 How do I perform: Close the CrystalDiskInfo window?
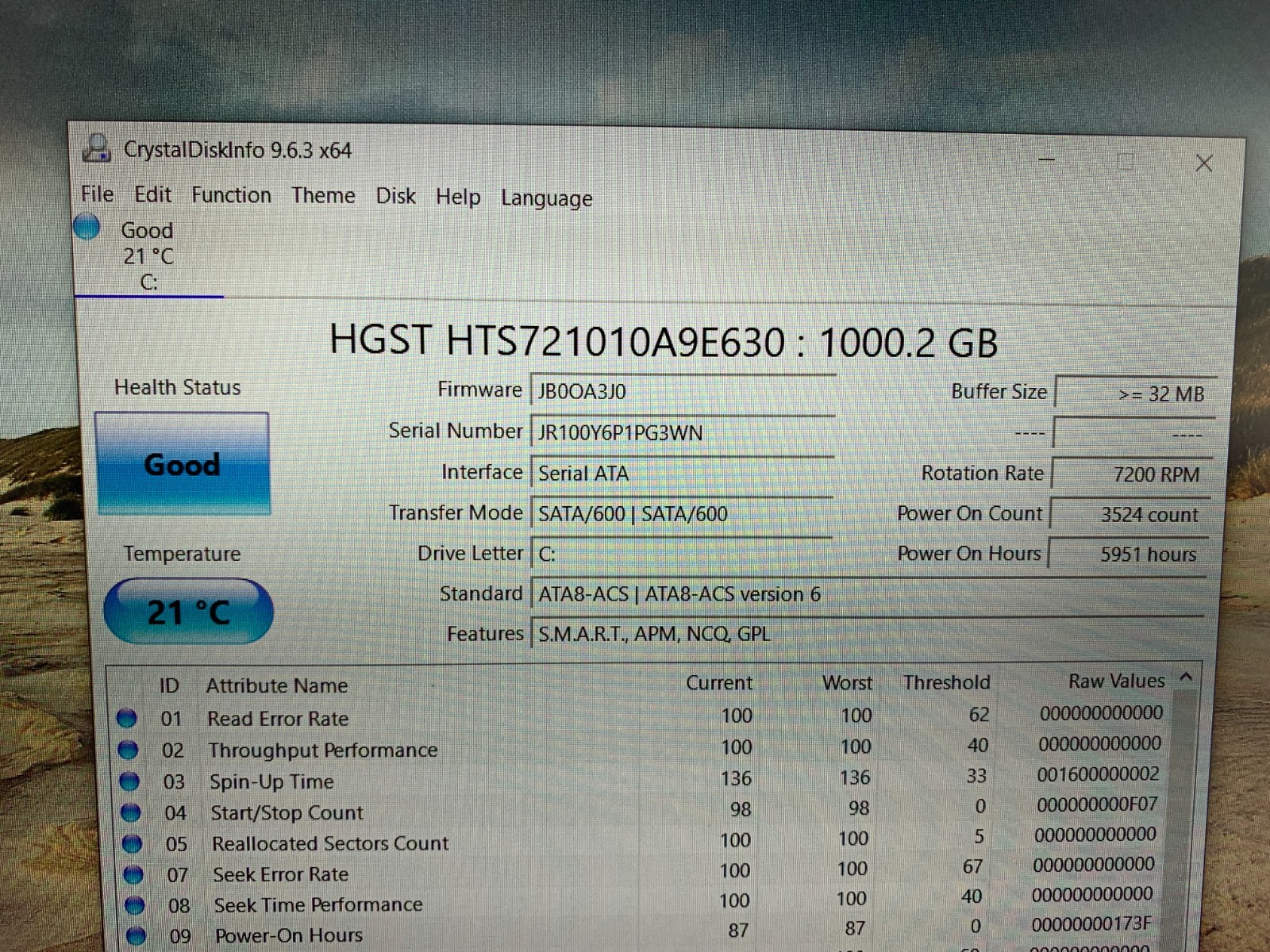pos(1203,163)
